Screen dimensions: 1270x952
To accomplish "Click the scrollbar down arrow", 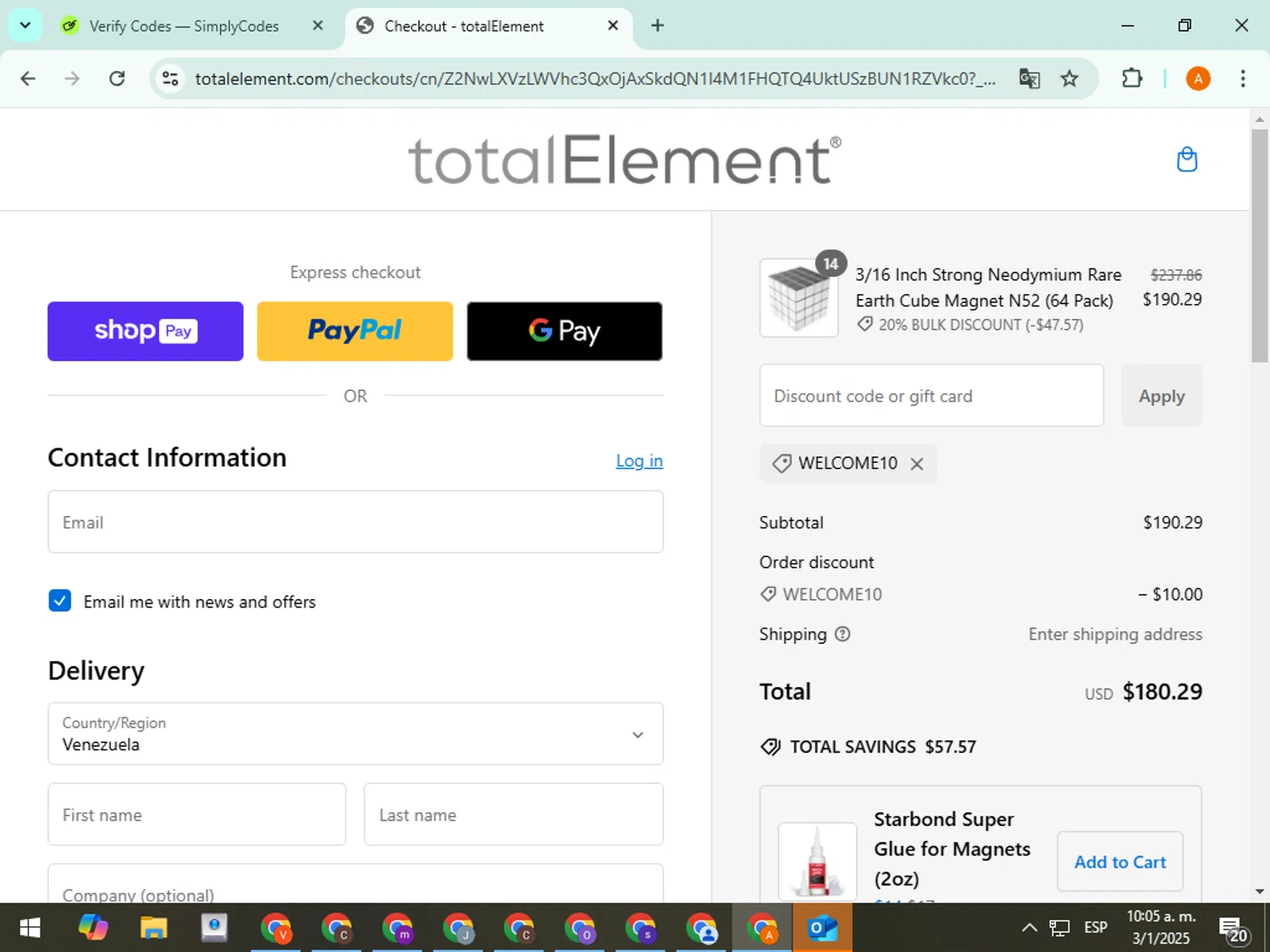I will [1260, 891].
